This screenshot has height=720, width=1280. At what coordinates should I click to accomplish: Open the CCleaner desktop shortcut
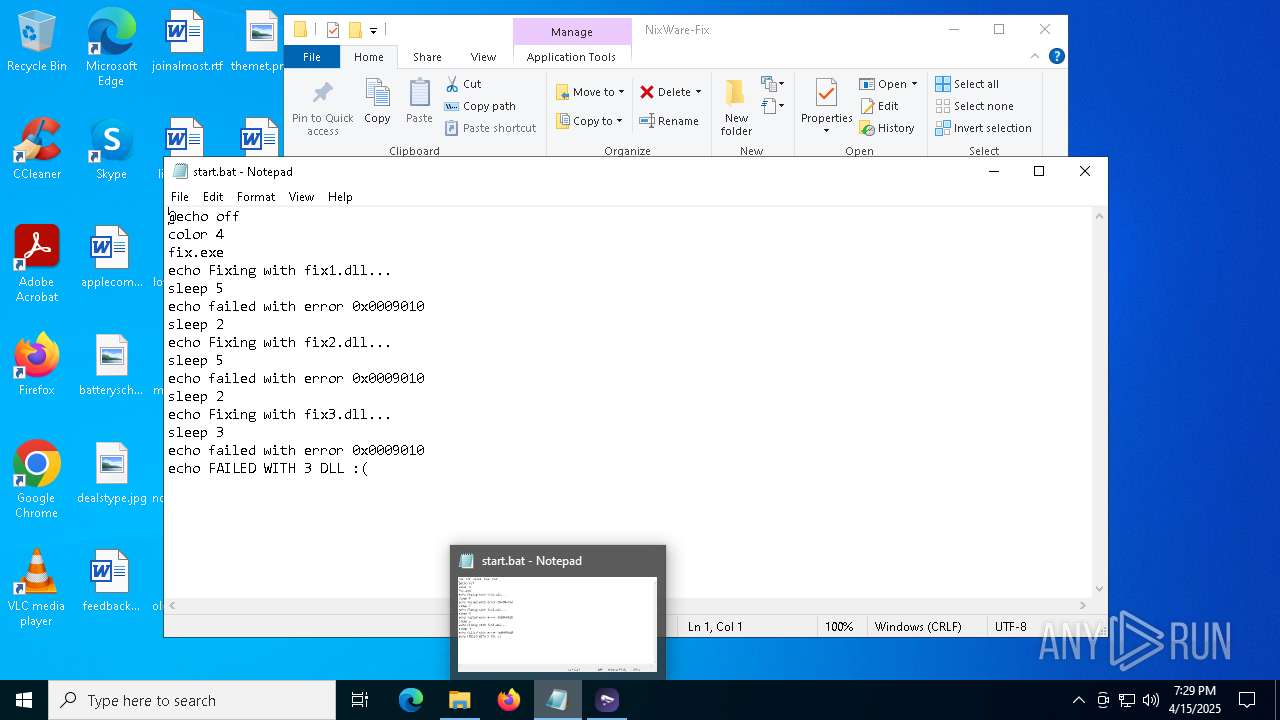[37, 150]
